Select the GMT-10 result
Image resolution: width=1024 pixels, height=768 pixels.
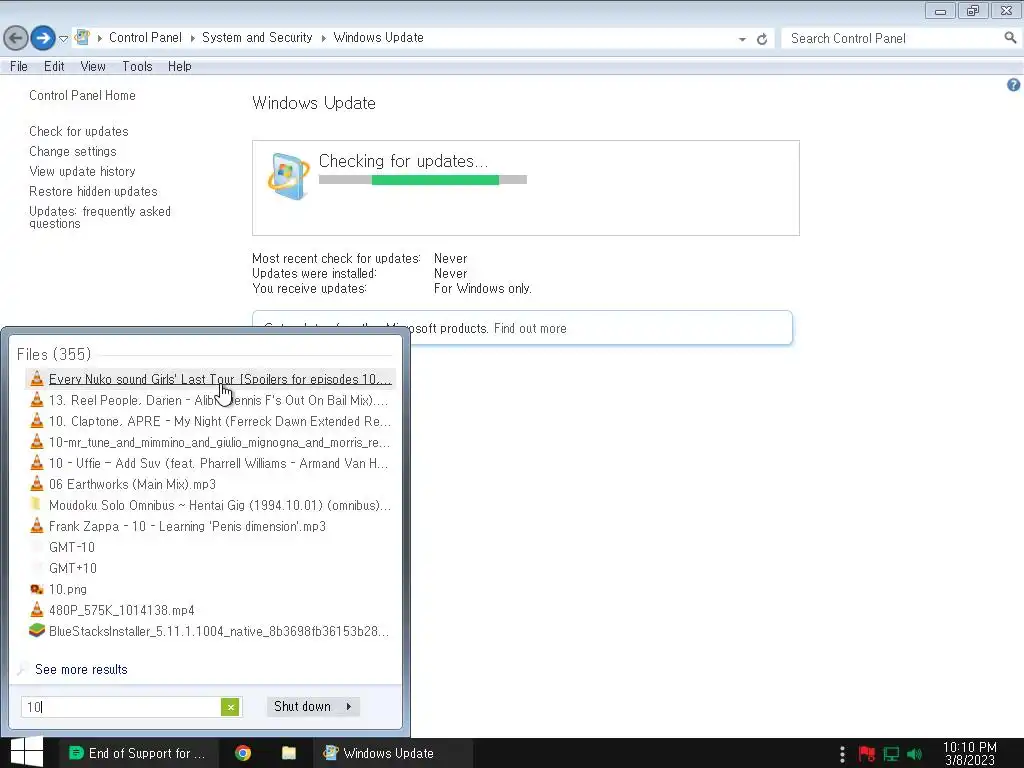pos(209,547)
